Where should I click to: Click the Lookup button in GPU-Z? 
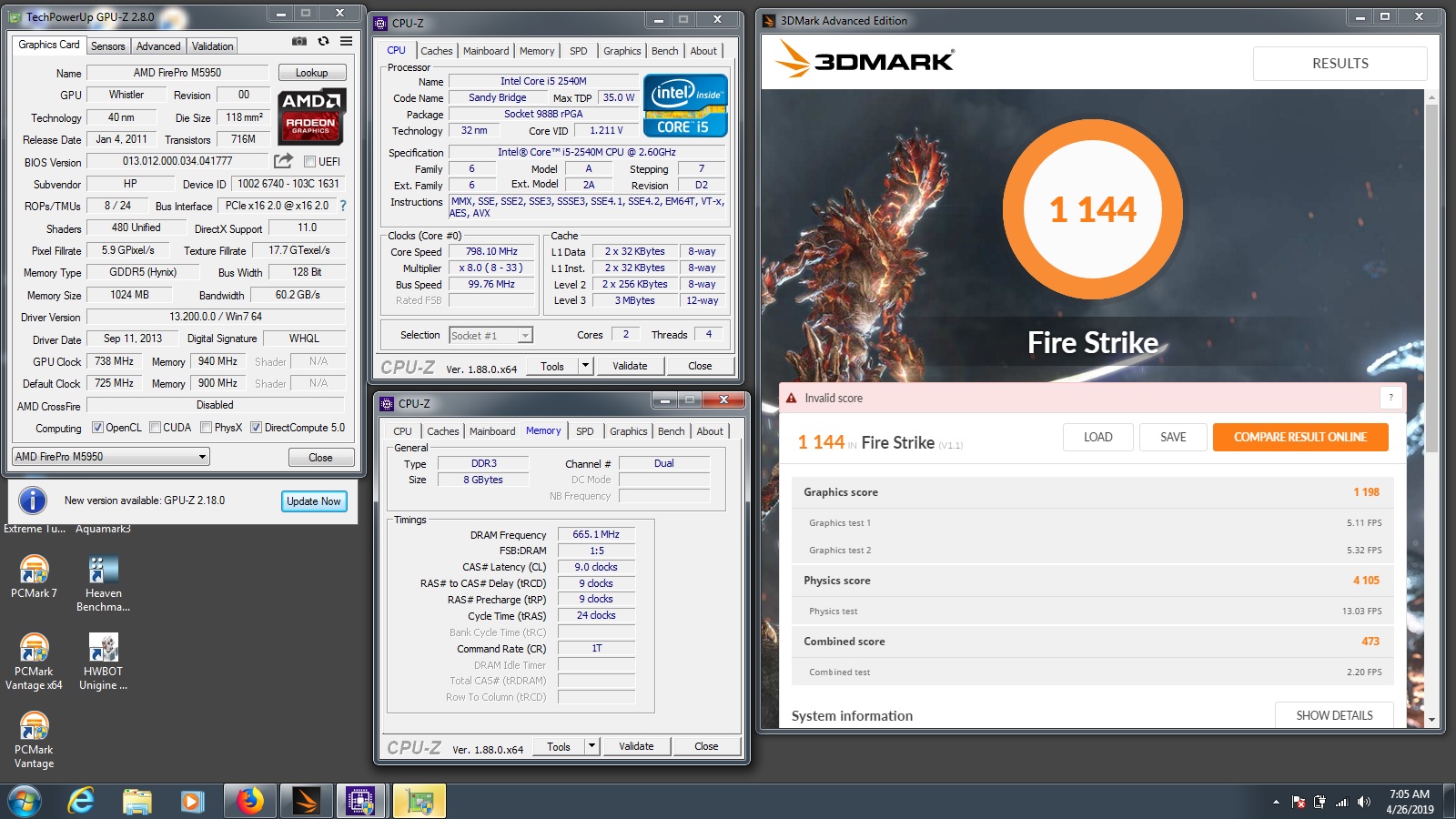(x=311, y=73)
